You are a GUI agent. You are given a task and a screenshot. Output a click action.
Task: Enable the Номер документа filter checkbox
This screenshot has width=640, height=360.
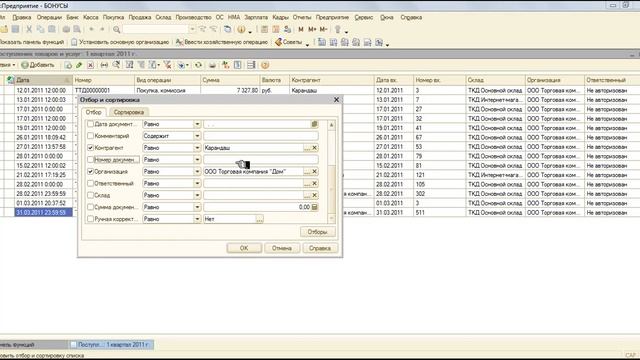click(91, 160)
